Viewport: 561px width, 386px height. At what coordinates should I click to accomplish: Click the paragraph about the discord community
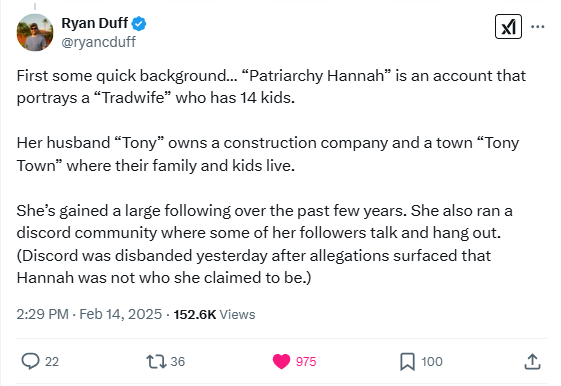click(x=264, y=244)
